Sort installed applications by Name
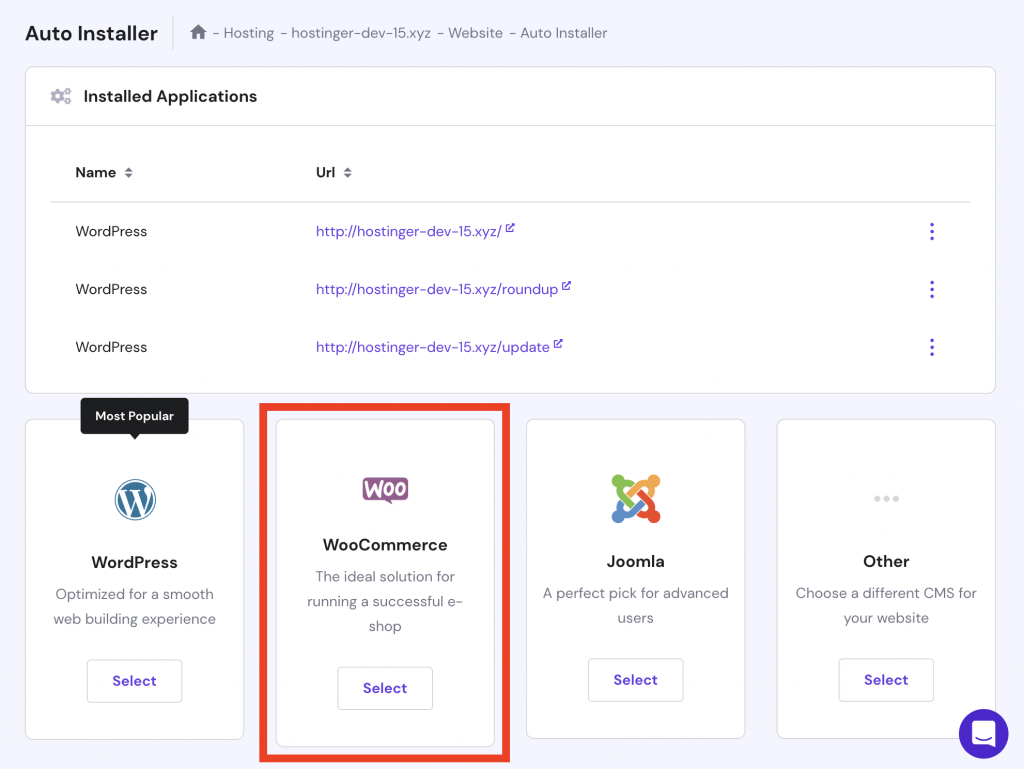The width and height of the screenshot is (1024, 769). point(104,173)
